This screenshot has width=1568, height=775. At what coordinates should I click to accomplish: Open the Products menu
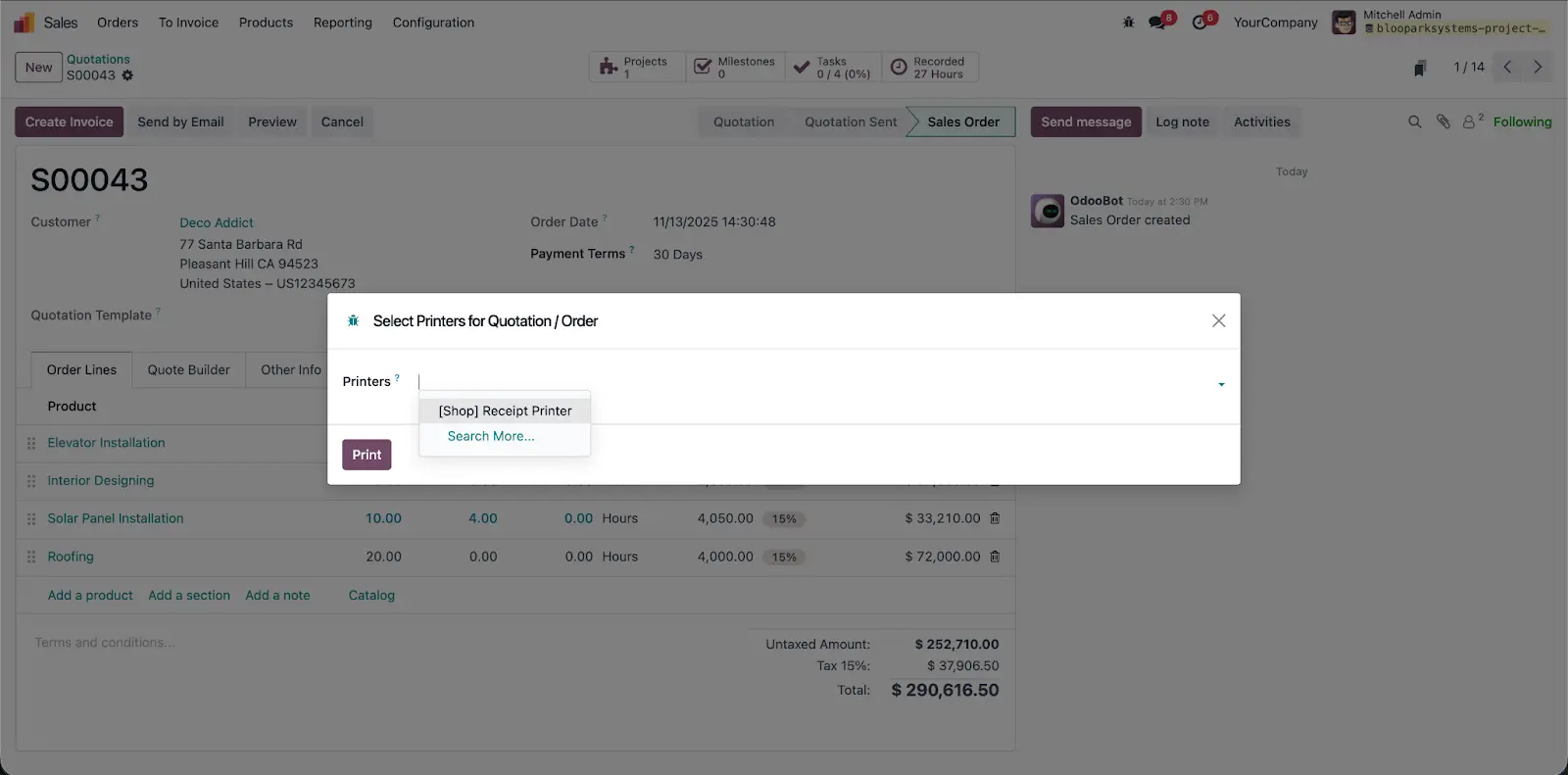pyautogui.click(x=266, y=23)
